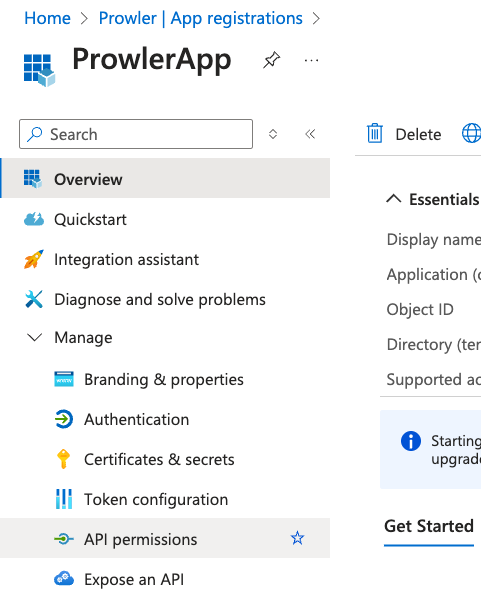Toggle expand/collapse all menu groups arrows

click(273, 134)
